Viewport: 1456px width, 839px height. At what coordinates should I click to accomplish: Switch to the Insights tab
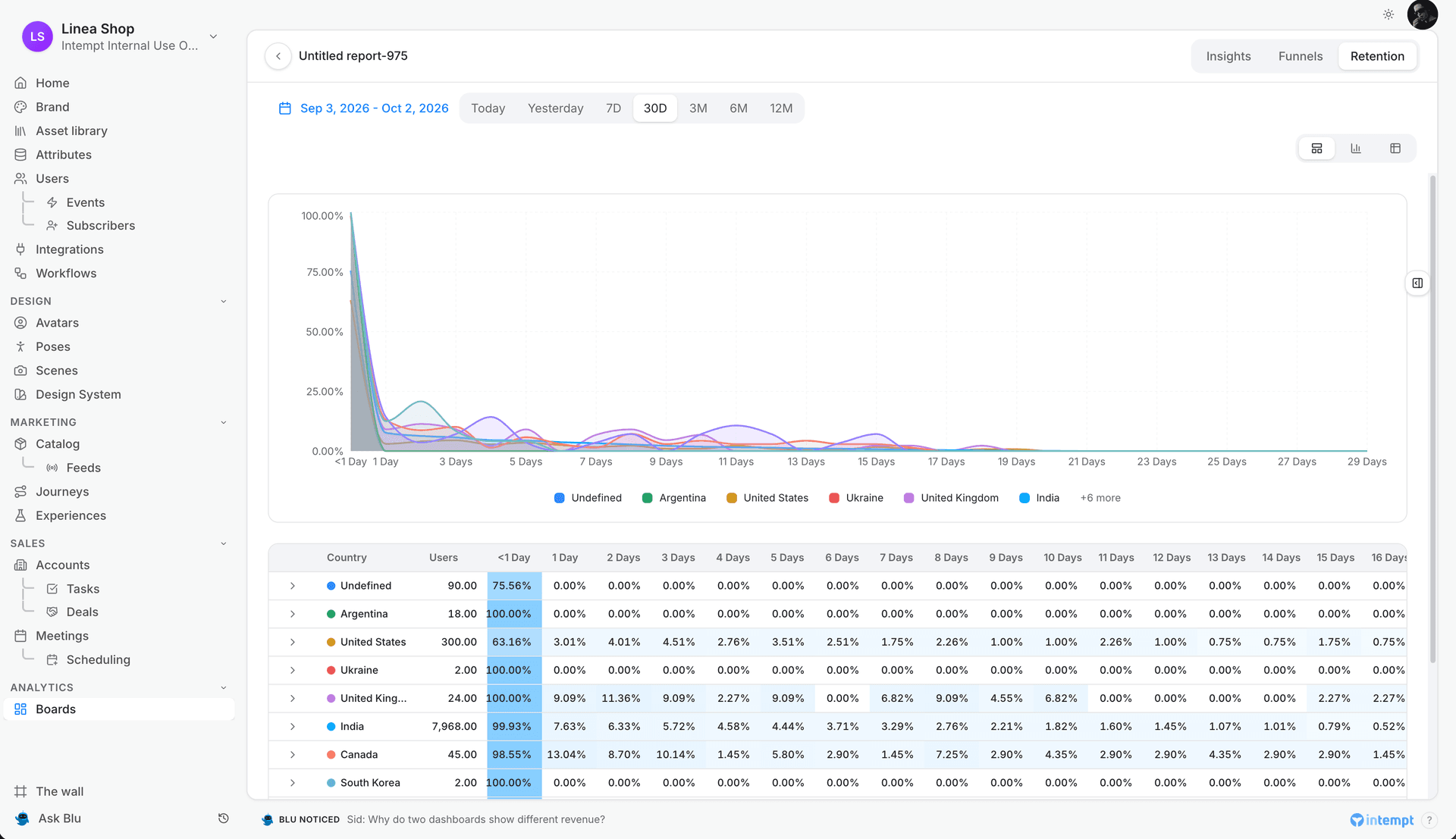point(1228,56)
